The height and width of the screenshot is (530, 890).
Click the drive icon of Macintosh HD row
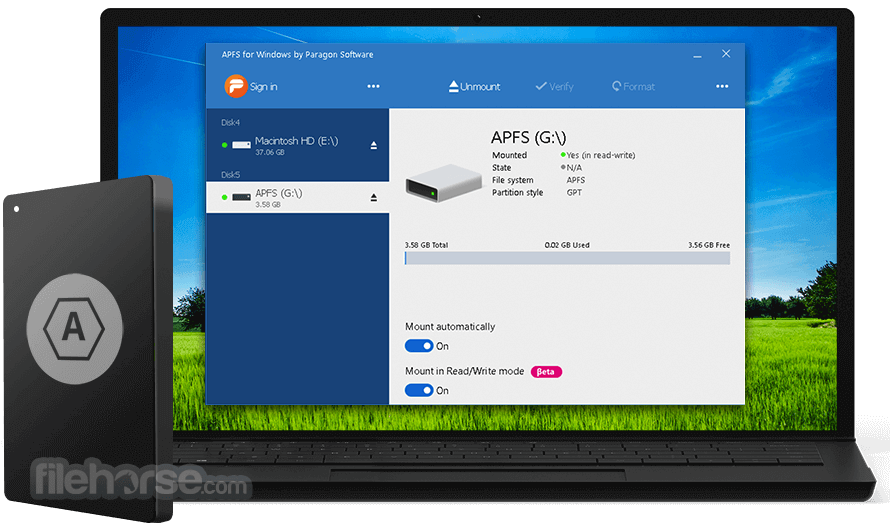[x=241, y=145]
